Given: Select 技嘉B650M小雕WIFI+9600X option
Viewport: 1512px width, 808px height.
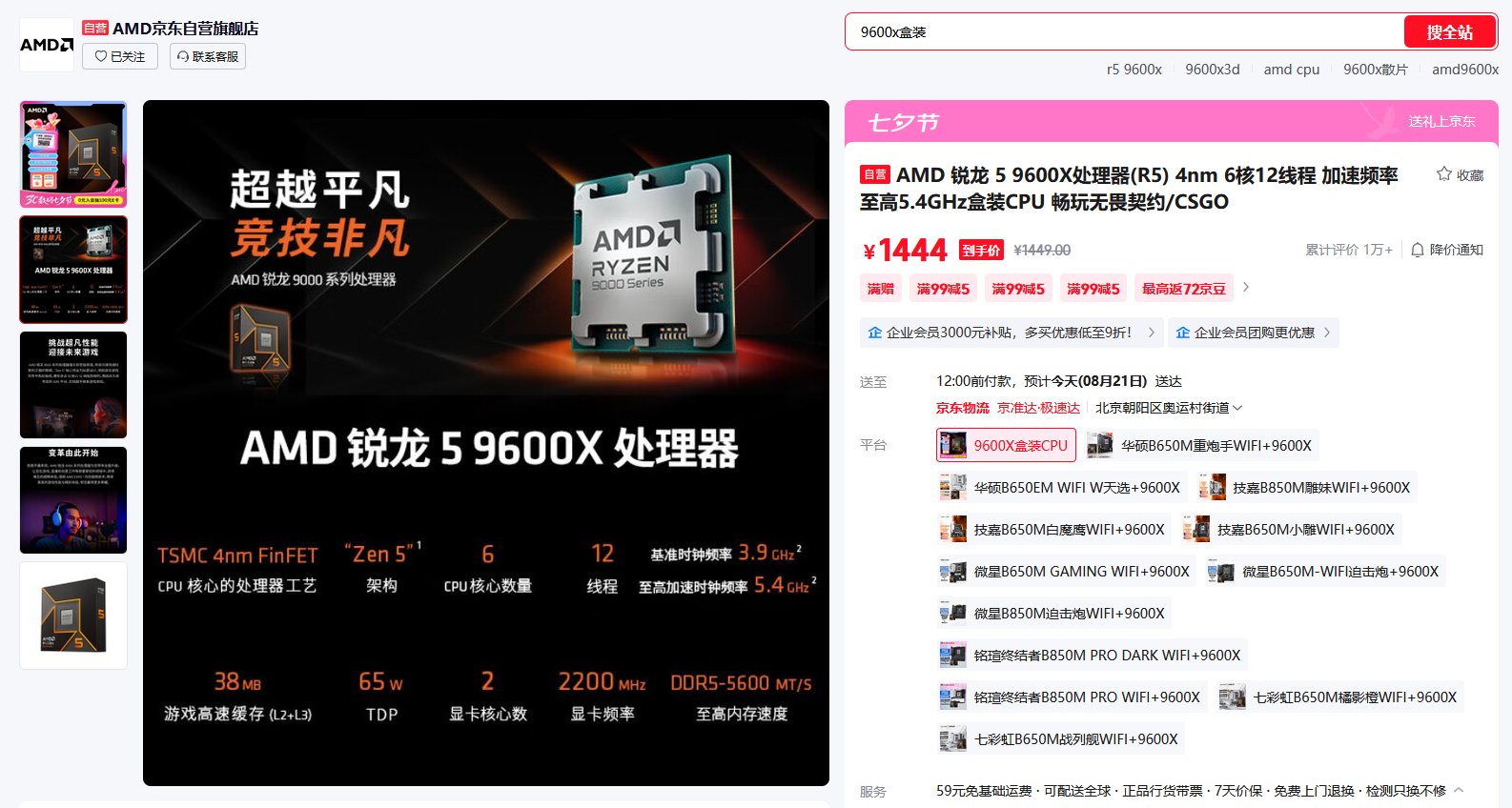Looking at the screenshot, I should tap(1291, 529).
